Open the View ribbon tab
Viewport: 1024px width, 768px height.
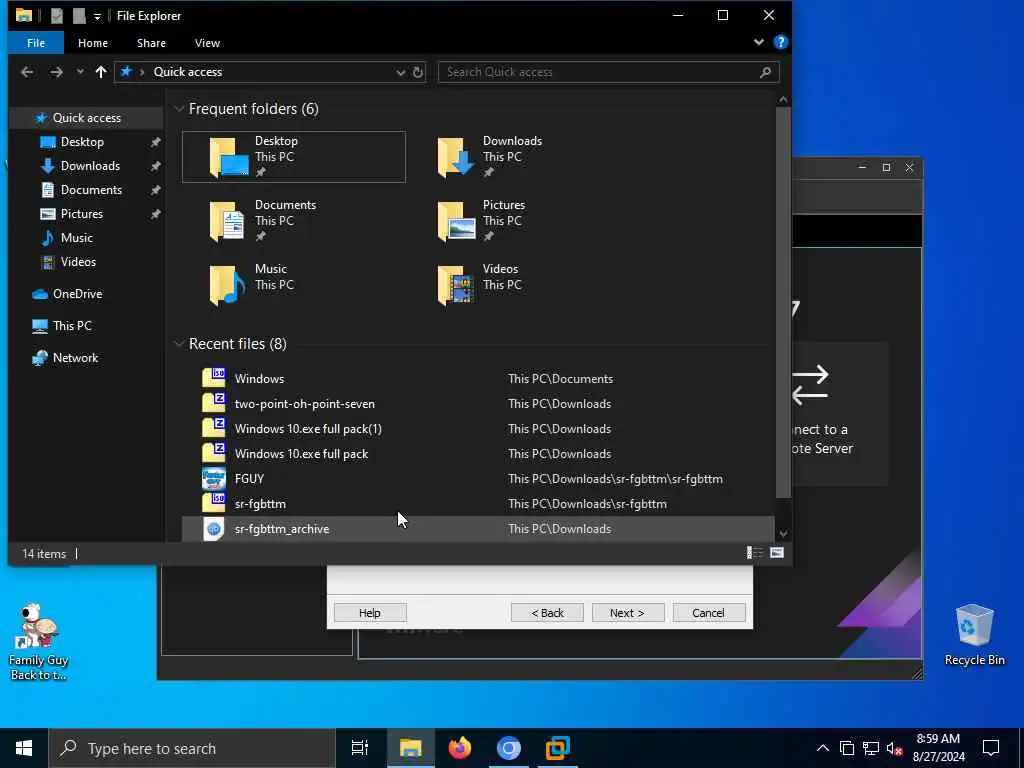[207, 43]
